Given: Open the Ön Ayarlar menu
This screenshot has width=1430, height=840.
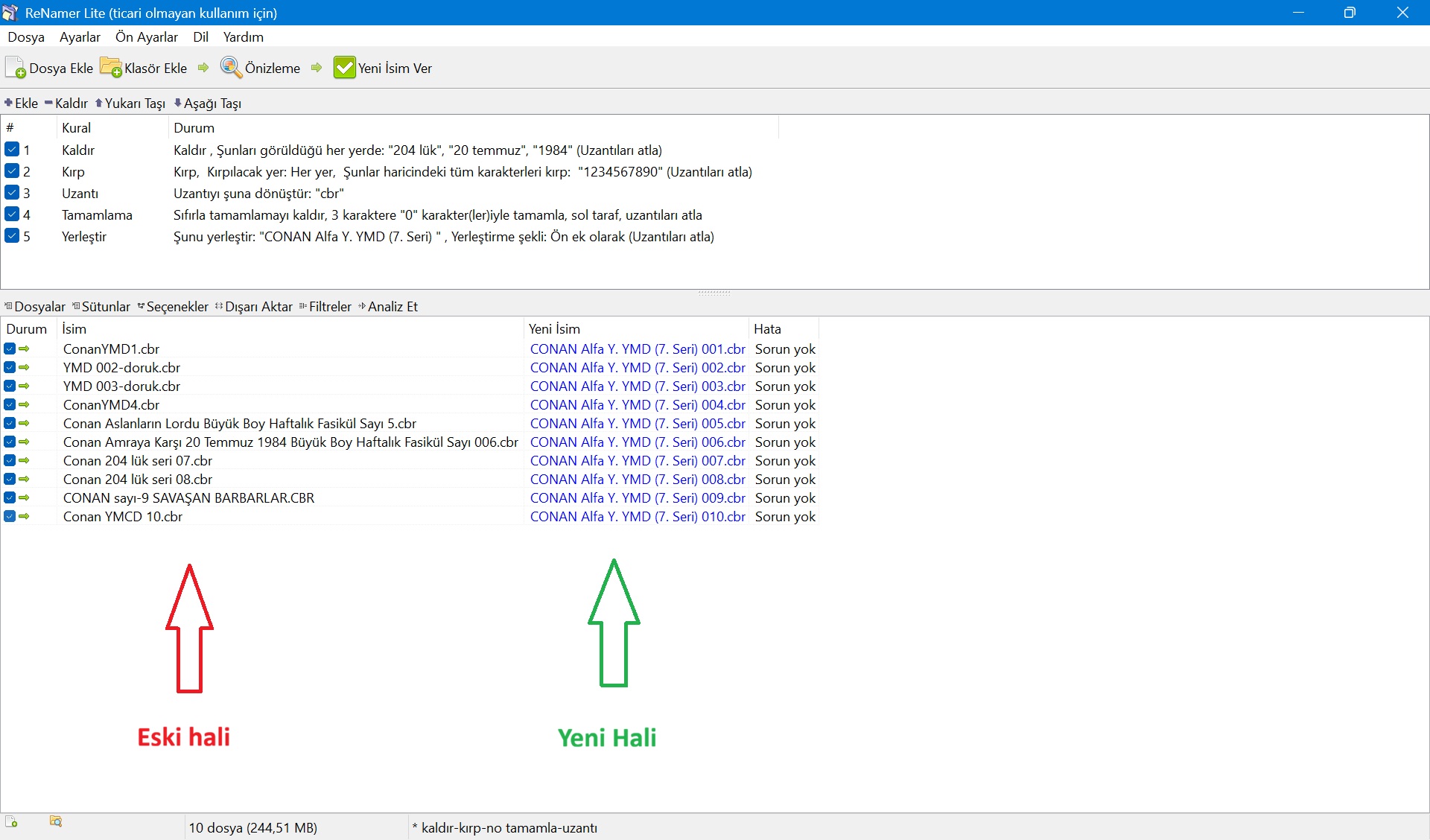Looking at the screenshot, I should tap(147, 36).
